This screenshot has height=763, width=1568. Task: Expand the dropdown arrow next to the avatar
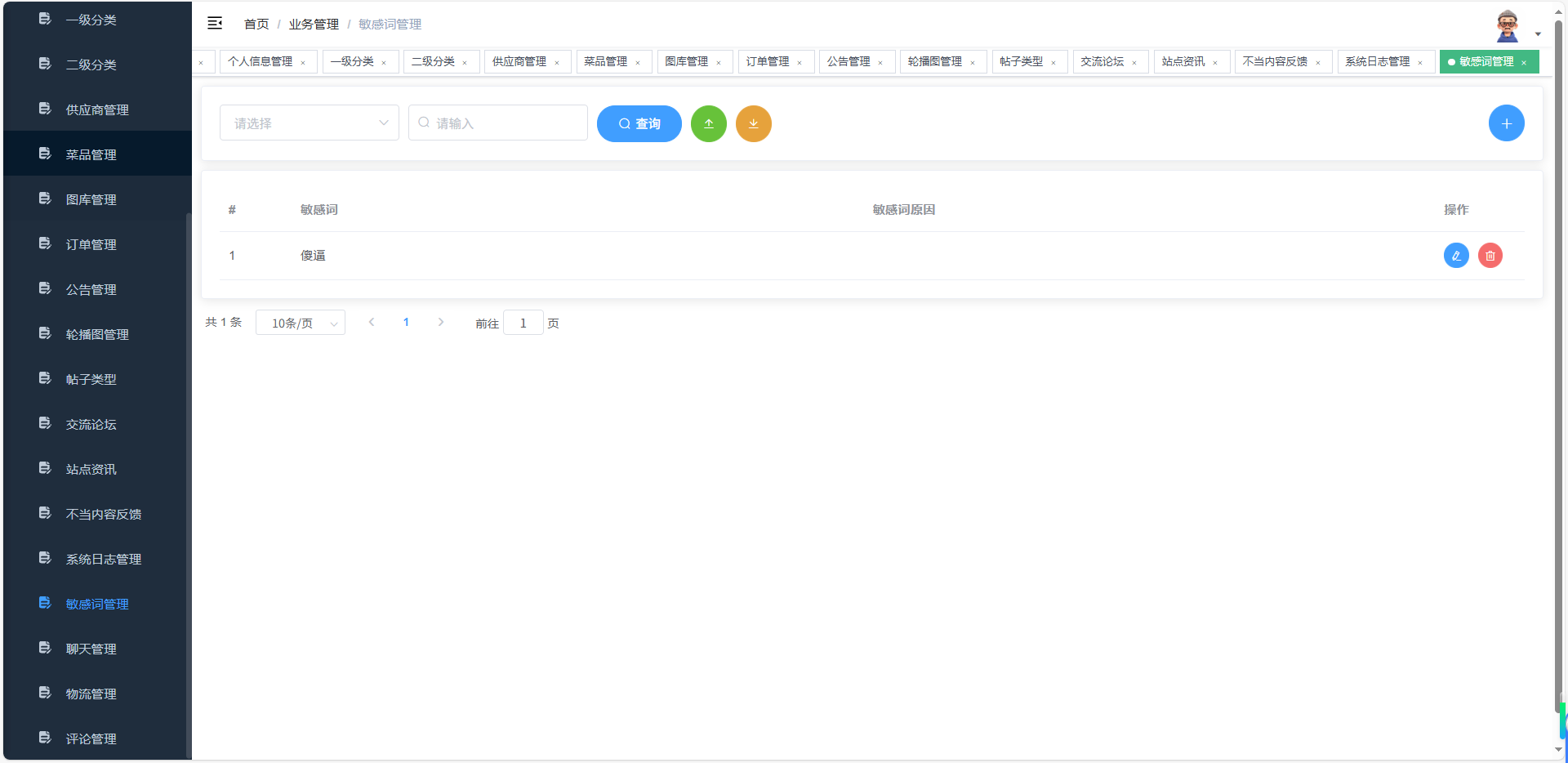1539,33
